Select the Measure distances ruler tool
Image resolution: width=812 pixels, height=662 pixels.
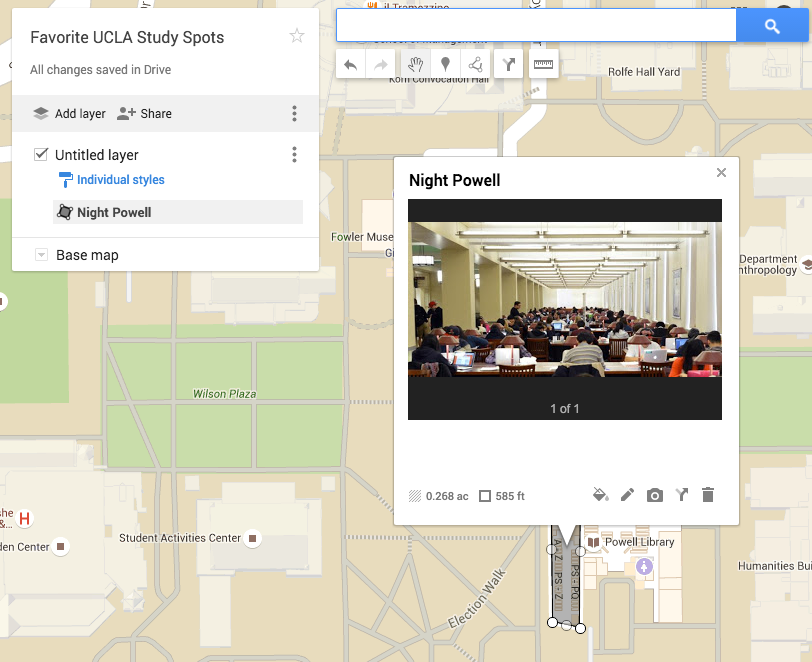click(x=543, y=64)
